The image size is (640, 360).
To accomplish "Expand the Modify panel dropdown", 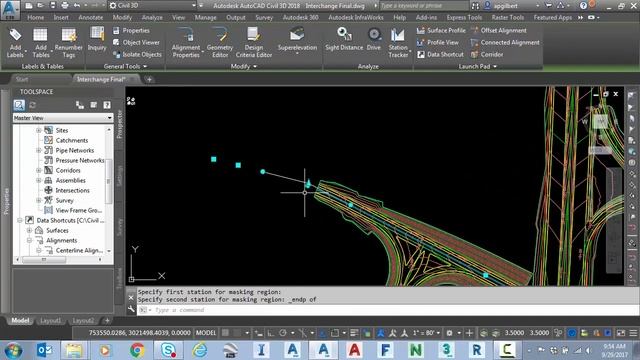I will 244,66.
